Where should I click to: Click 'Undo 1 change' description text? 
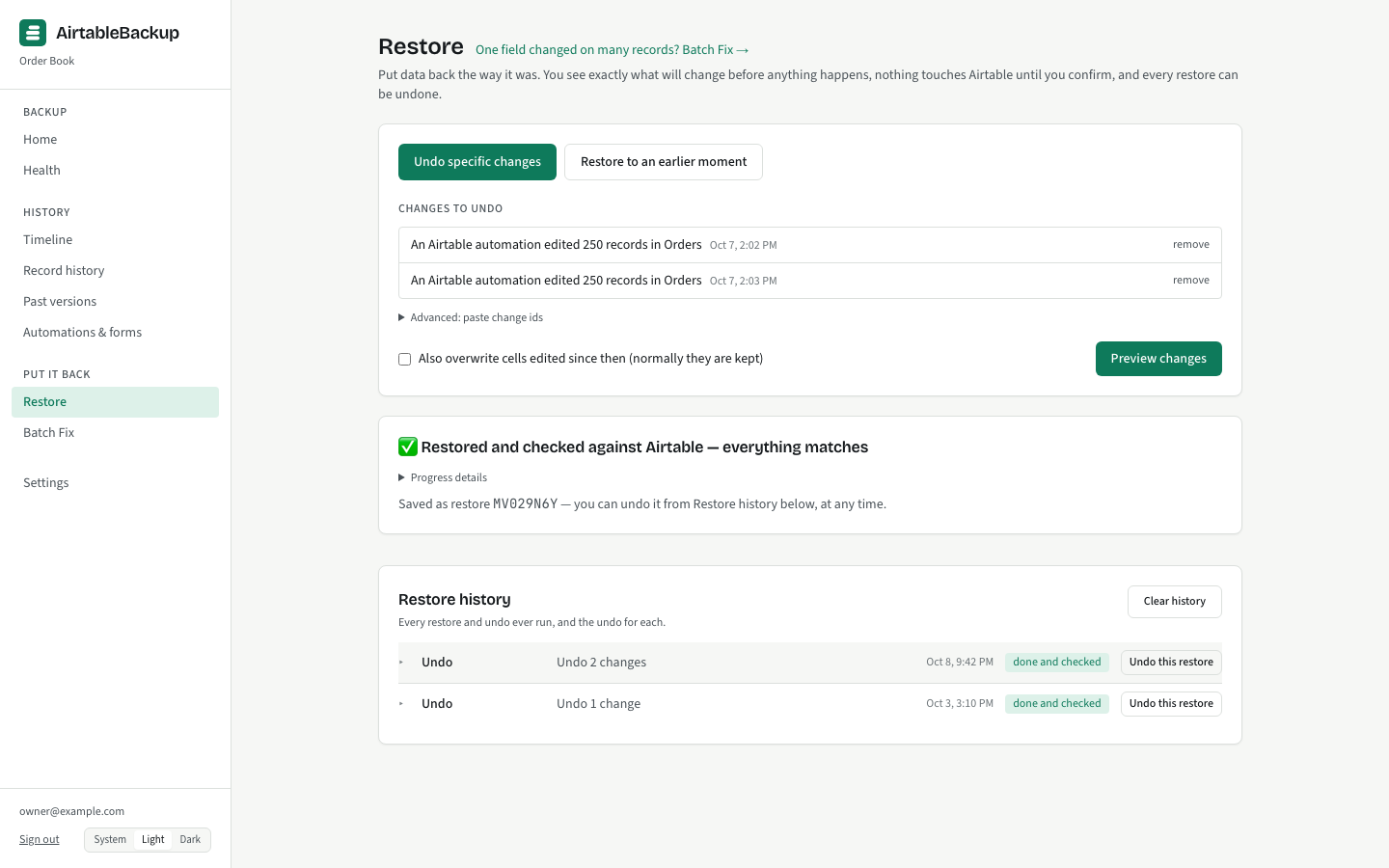click(598, 704)
